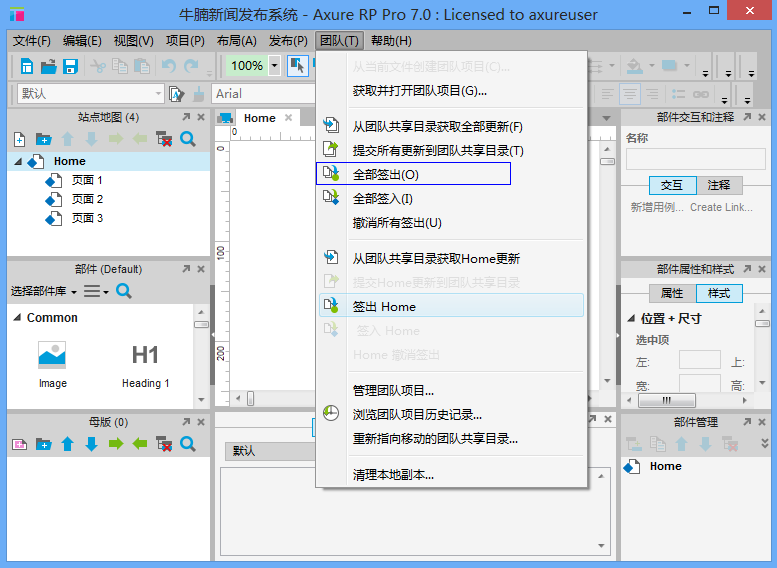The image size is (777, 568).
Task: Click the widget library options menu icon
Action: [x=96, y=291]
